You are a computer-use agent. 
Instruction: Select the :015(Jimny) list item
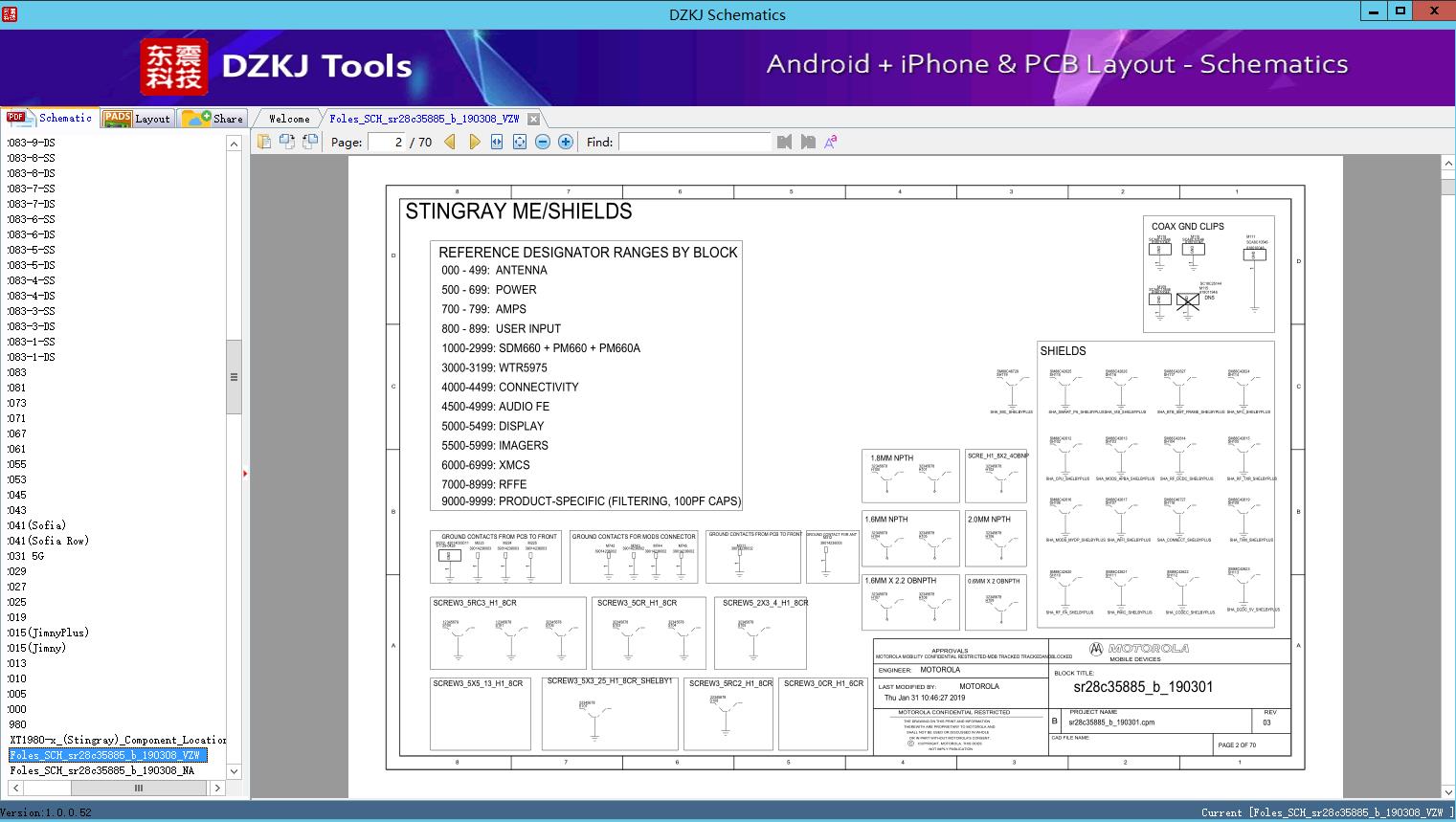(36, 648)
